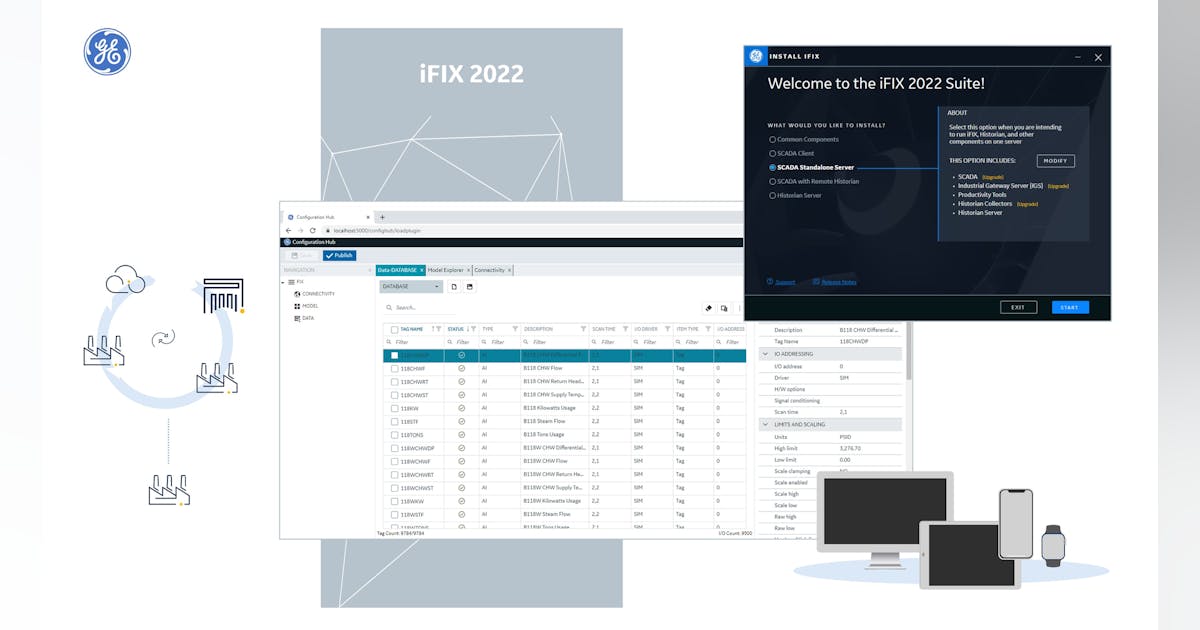The image size is (1200, 630).
Task: Click the EXIT button in installer
Action: click(1018, 307)
